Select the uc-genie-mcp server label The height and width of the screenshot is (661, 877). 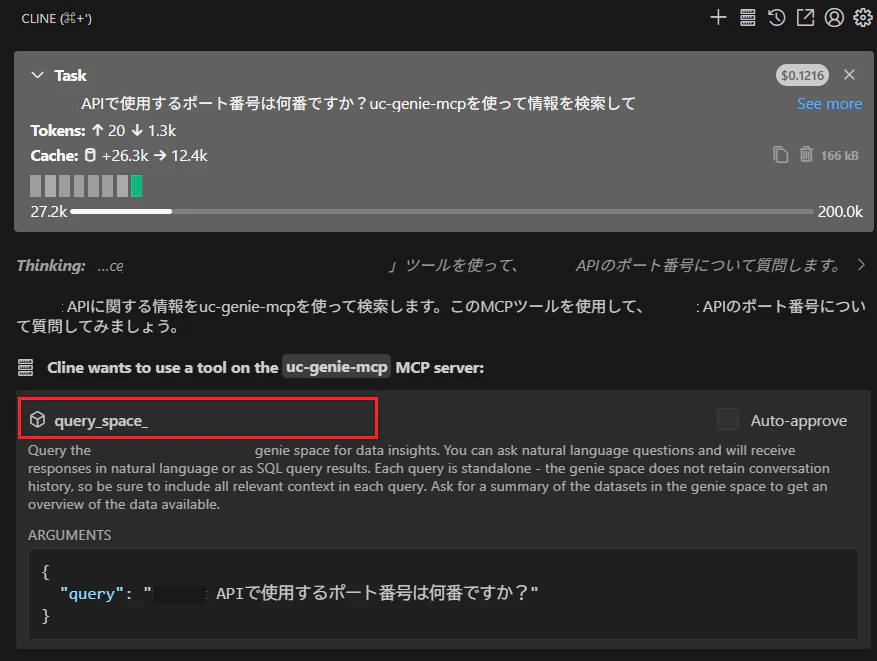click(x=336, y=367)
